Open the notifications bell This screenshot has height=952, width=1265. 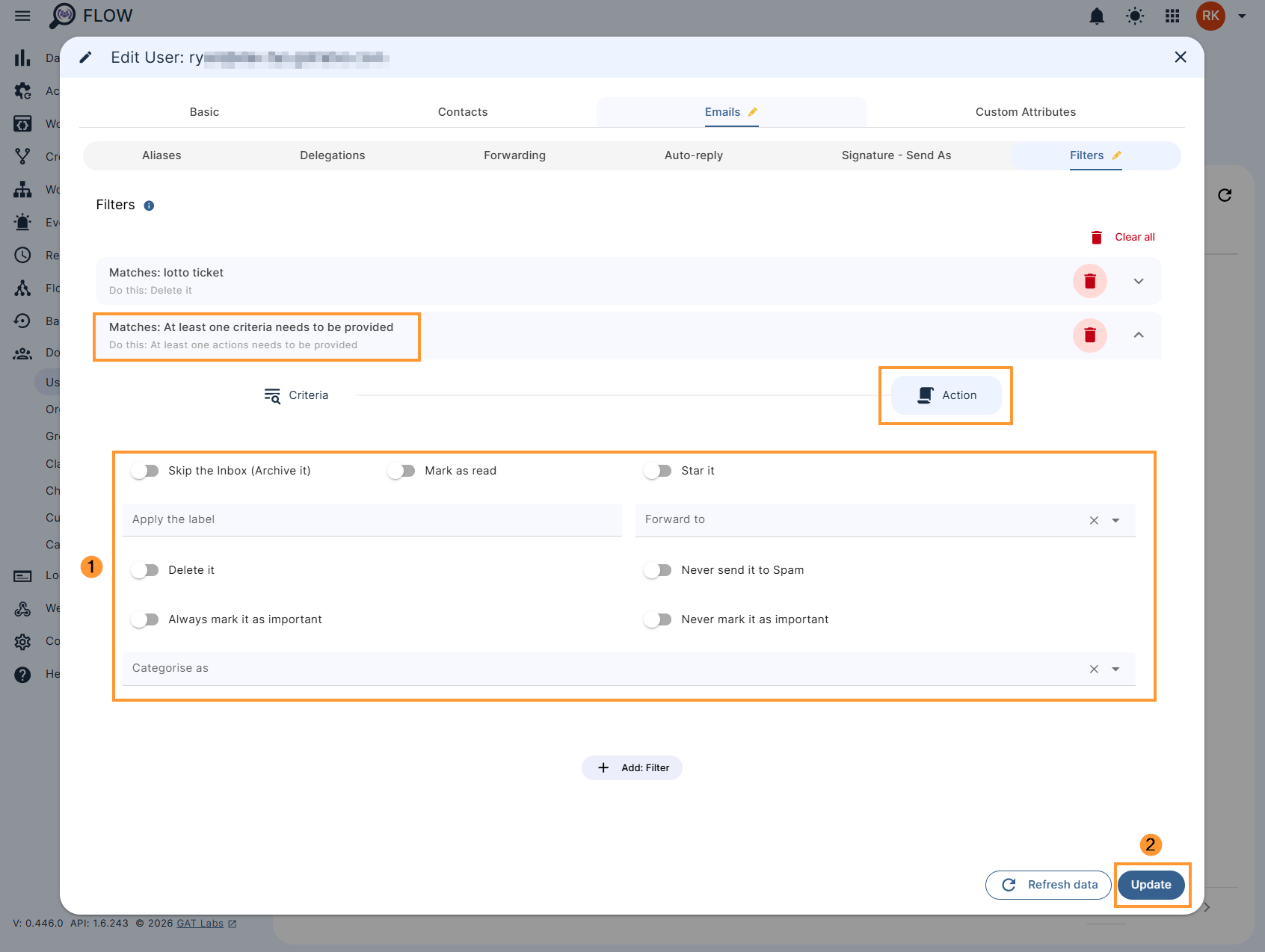(x=1097, y=16)
